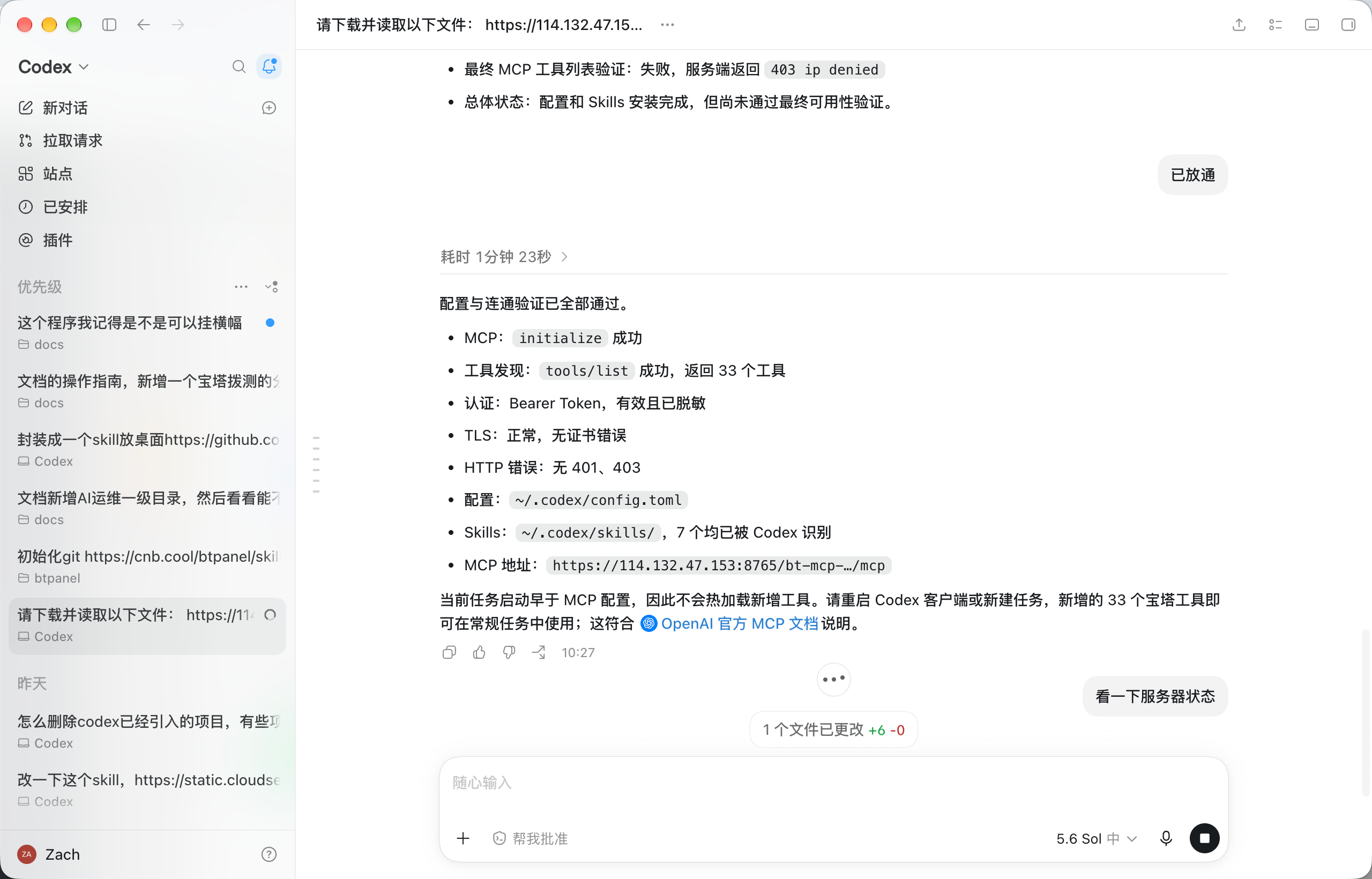Open conversation 文档新增AI运维一级目录
This screenshot has width=1372, height=879.
pyautogui.click(x=147, y=508)
